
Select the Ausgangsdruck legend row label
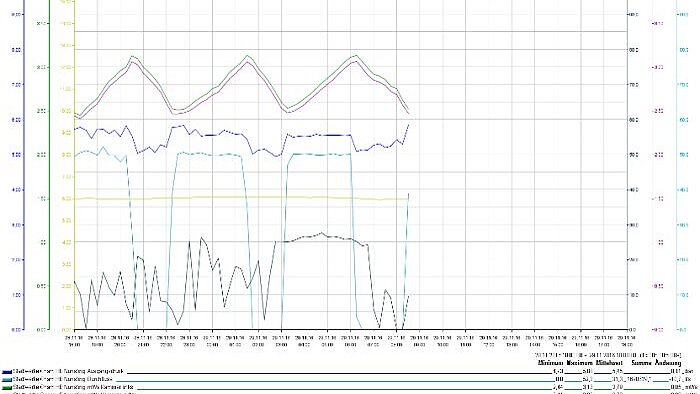pyautogui.click(x=68, y=372)
